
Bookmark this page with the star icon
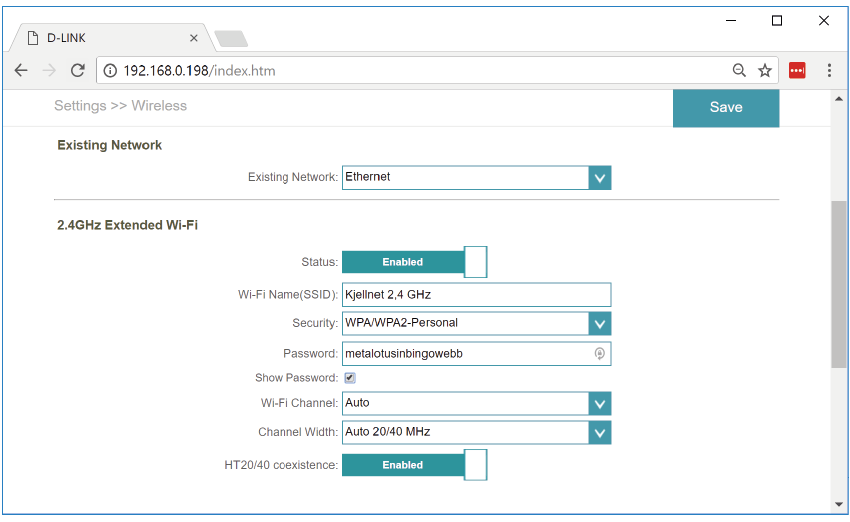click(x=765, y=71)
